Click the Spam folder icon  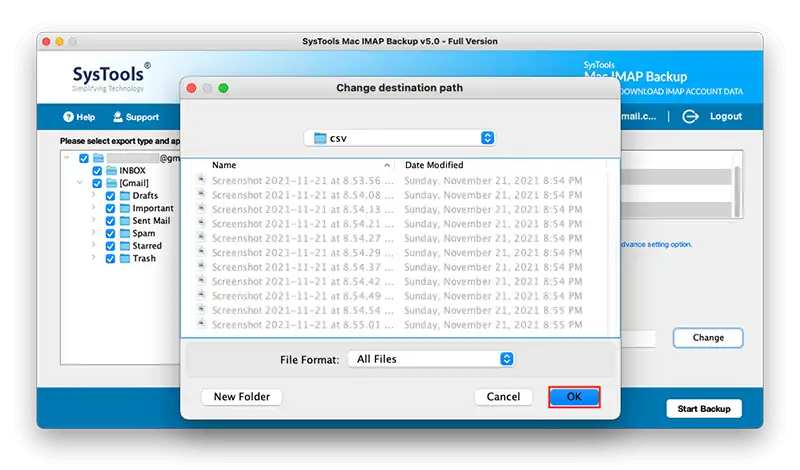(x=125, y=233)
